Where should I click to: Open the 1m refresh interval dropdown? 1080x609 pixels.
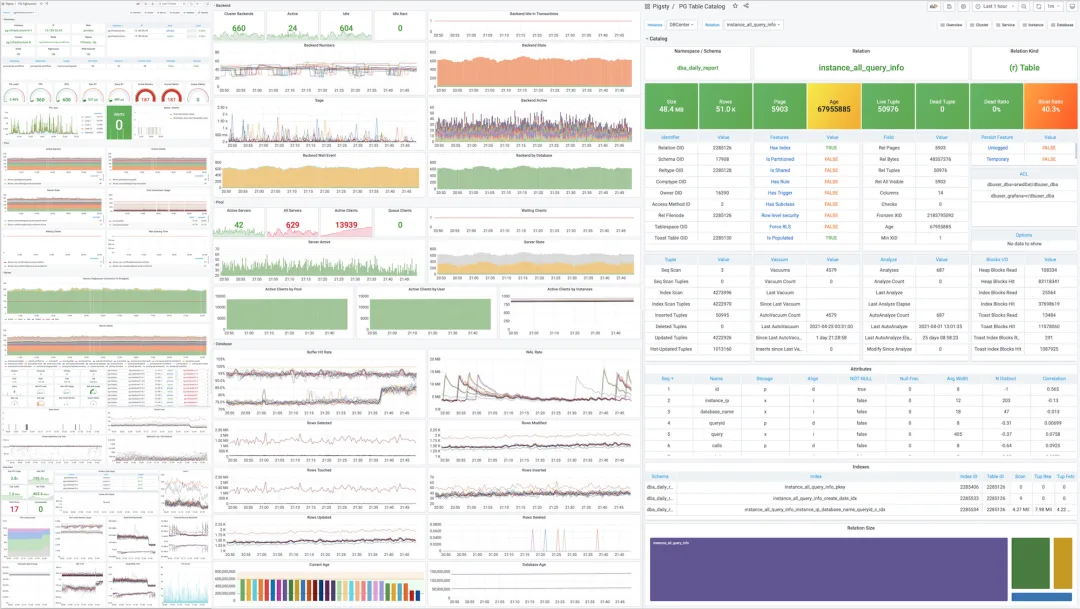click(x=1053, y=6)
